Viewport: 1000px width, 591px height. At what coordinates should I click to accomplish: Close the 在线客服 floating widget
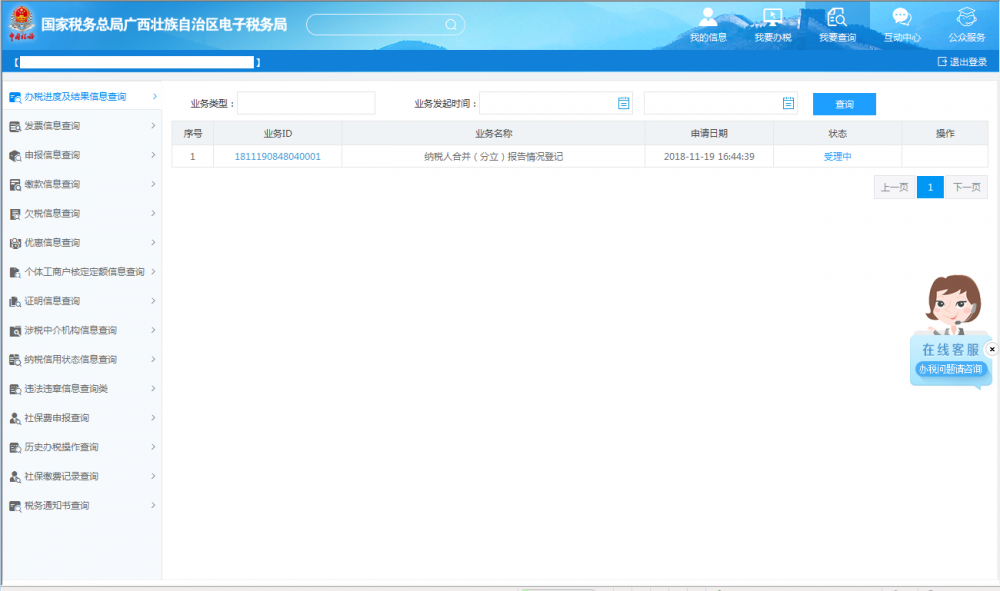(x=991, y=349)
